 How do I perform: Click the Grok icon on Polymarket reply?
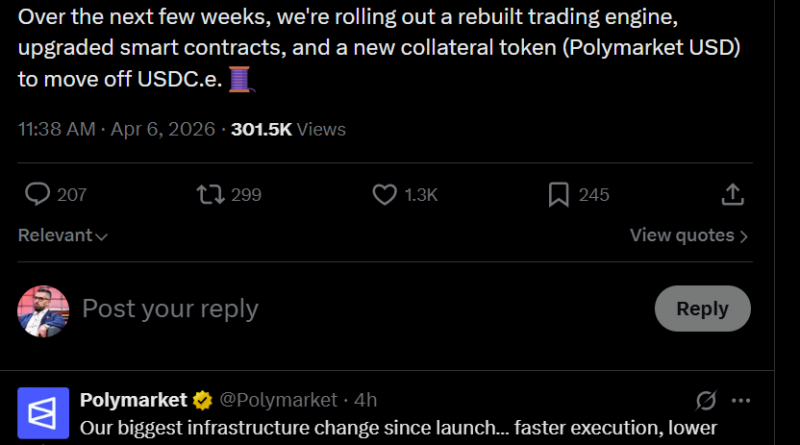point(705,401)
